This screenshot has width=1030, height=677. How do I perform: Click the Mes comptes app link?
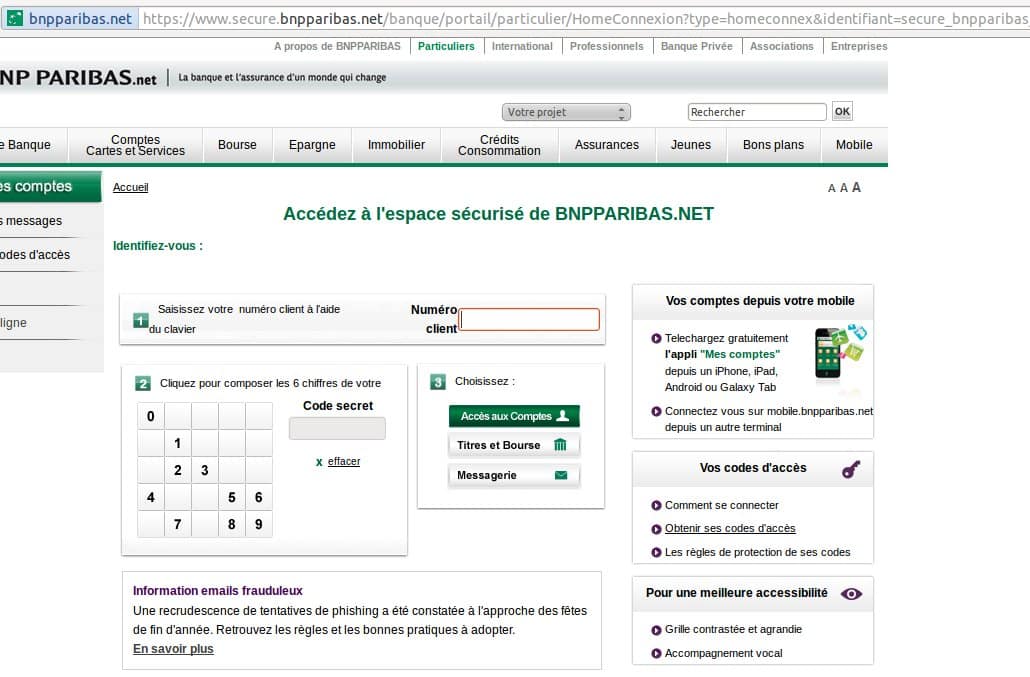[740, 355]
